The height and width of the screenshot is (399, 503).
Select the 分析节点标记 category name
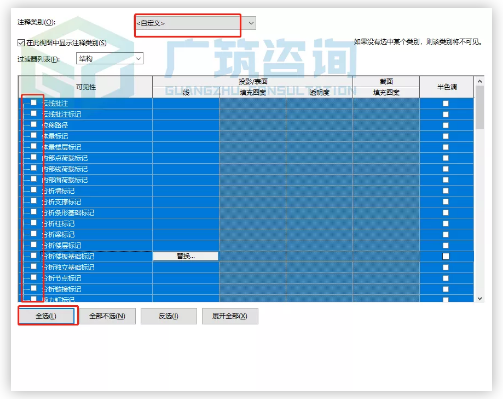coord(62,278)
